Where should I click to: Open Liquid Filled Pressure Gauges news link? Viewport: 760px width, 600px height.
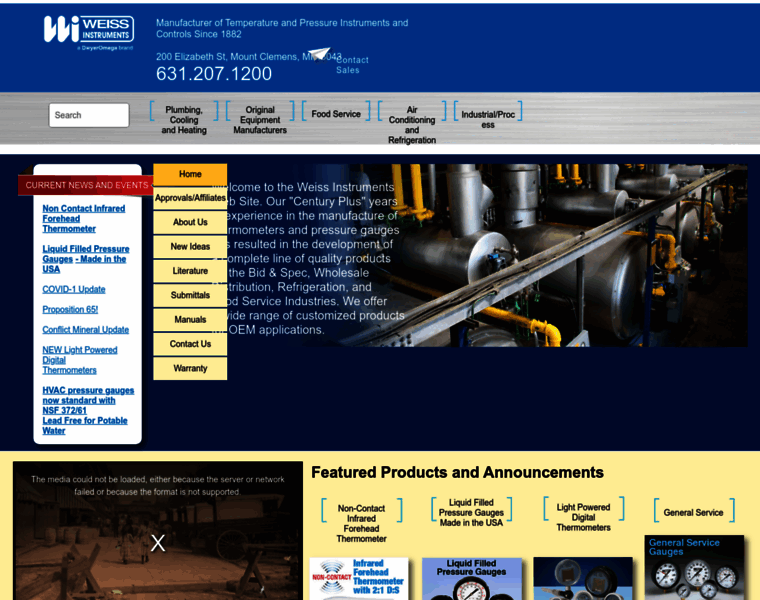click(86, 259)
